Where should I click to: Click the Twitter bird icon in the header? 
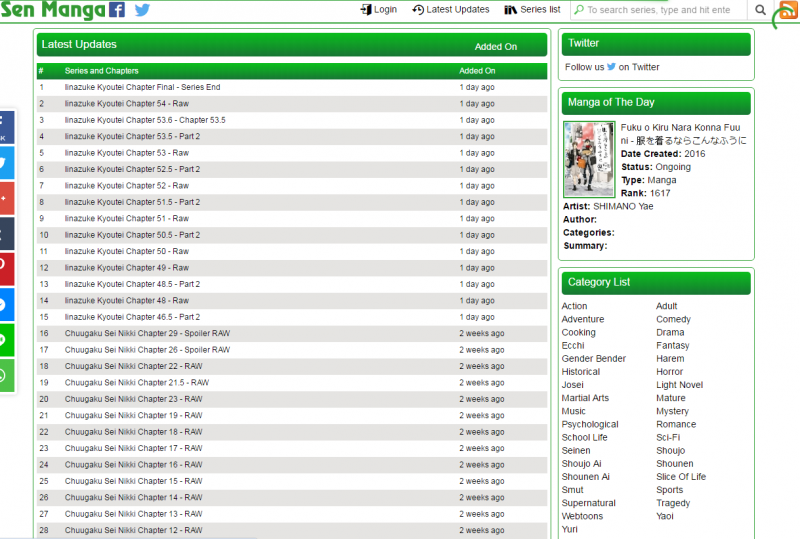(142, 10)
